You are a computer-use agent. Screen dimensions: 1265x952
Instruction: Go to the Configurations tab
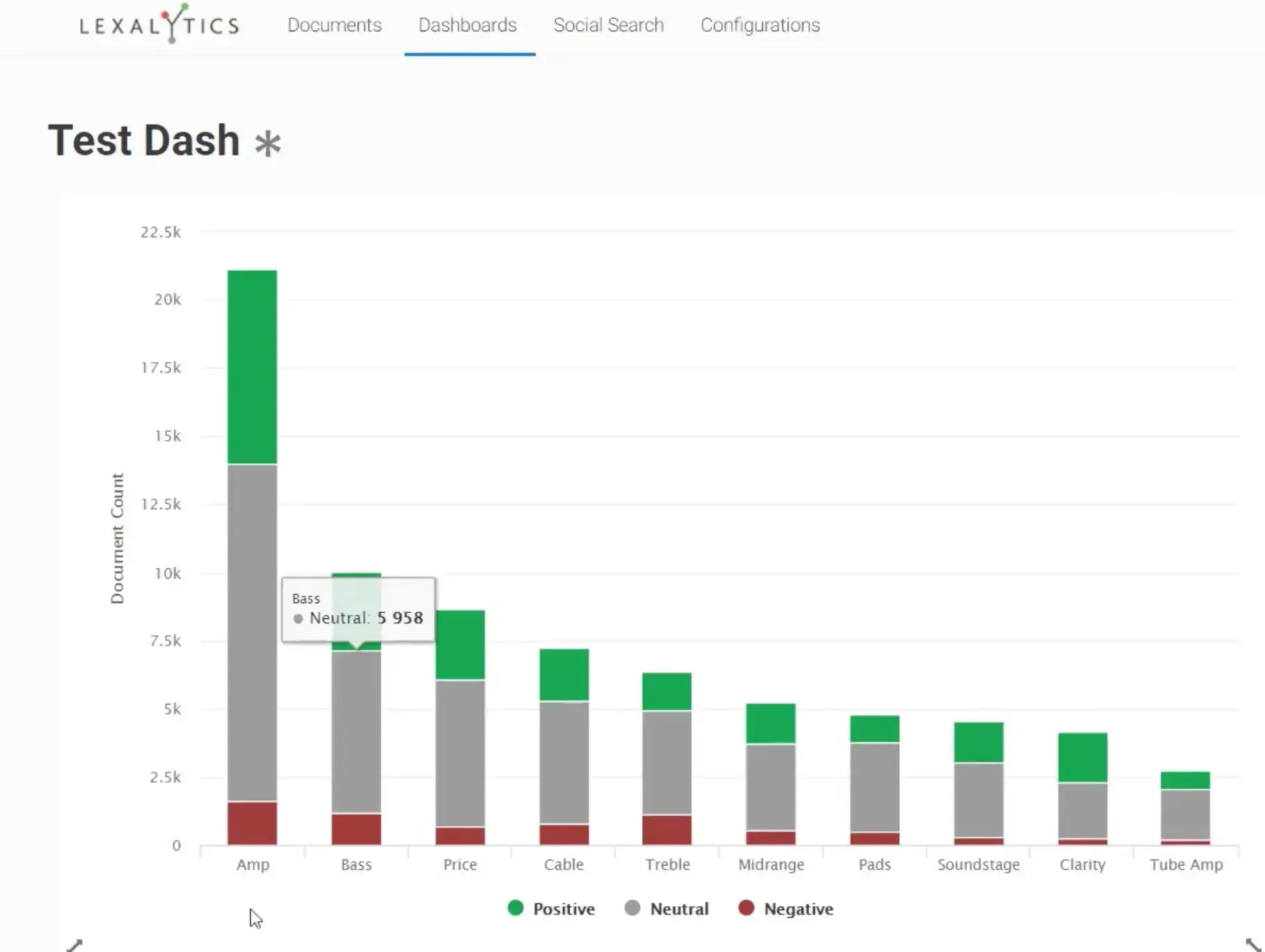click(760, 25)
